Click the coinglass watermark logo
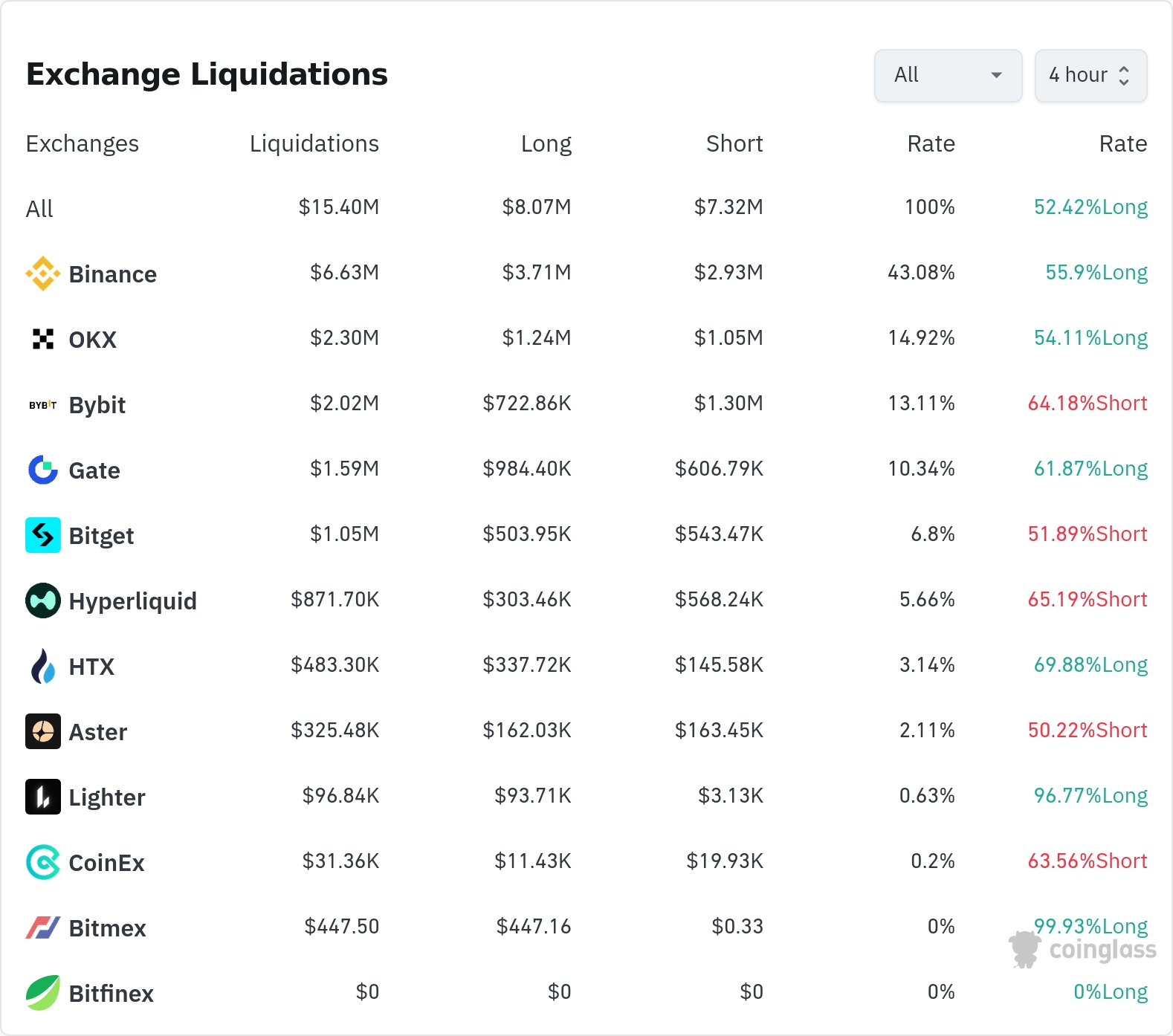This screenshot has width=1173, height=1036. (x=1083, y=949)
